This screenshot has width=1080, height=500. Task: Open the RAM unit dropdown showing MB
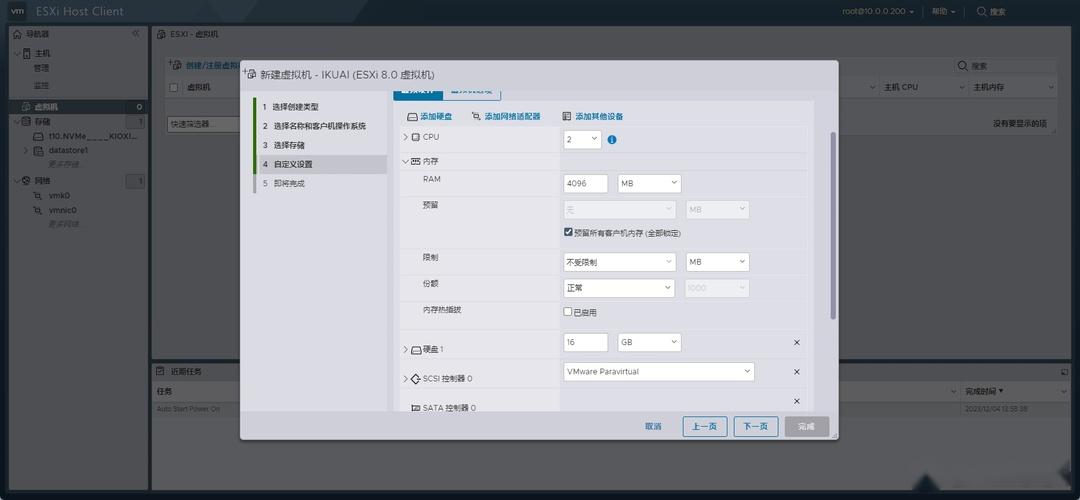(x=650, y=184)
